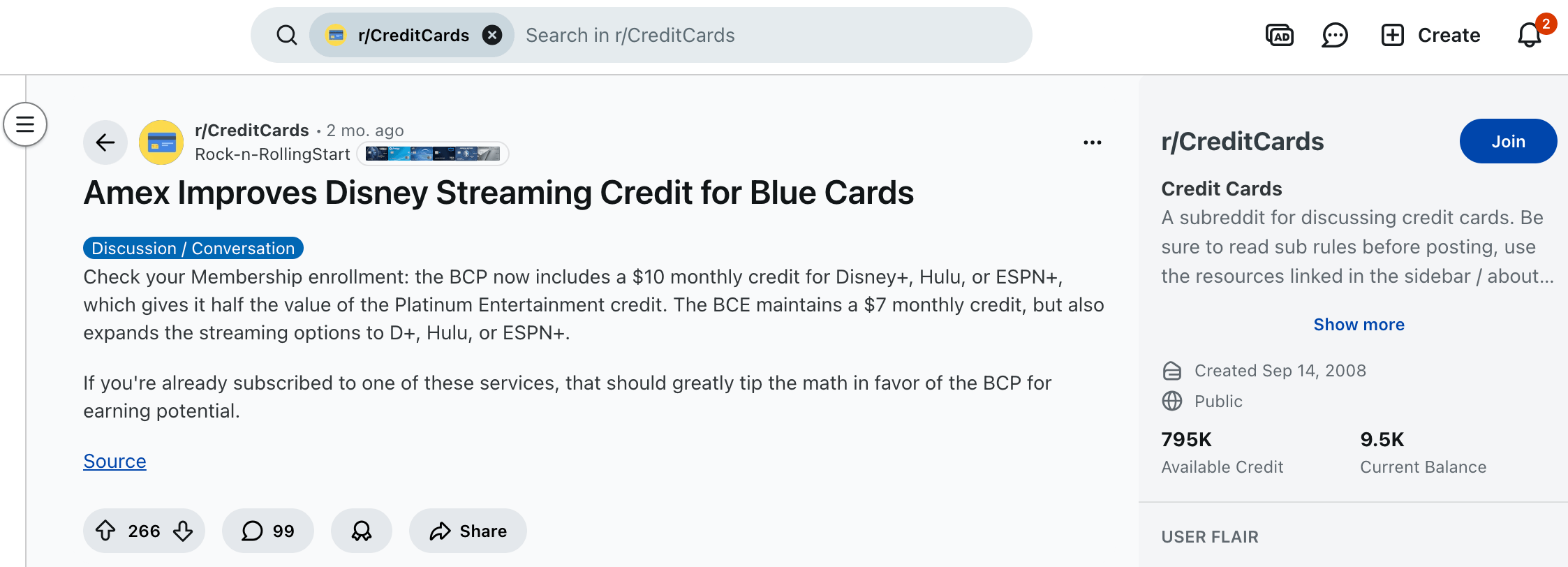Open the Source link
Screen dimensions: 1568x567
[114, 462]
